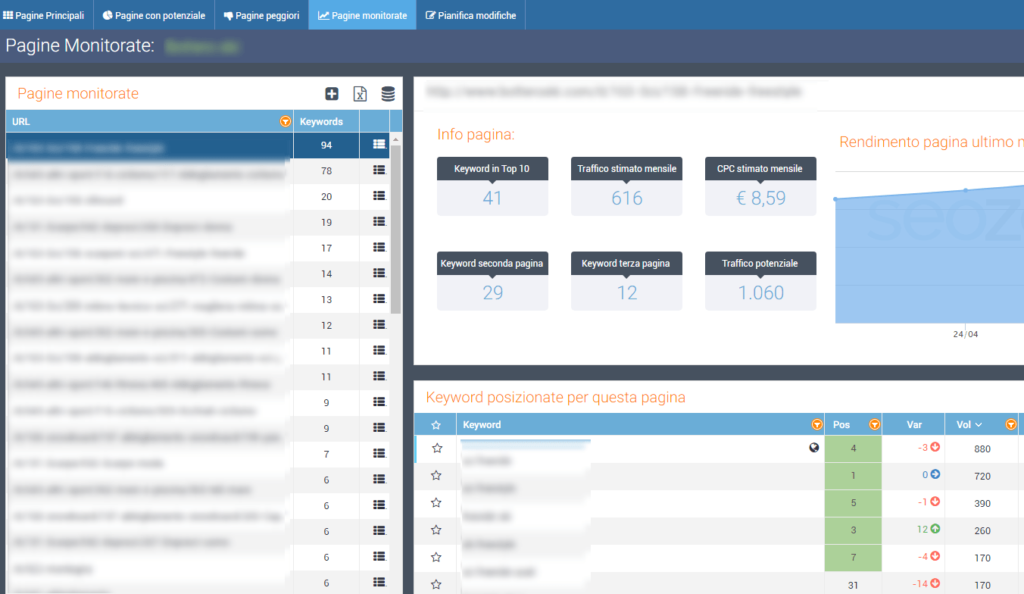Mark the keyword with volume 260 as favorite

coord(437,529)
